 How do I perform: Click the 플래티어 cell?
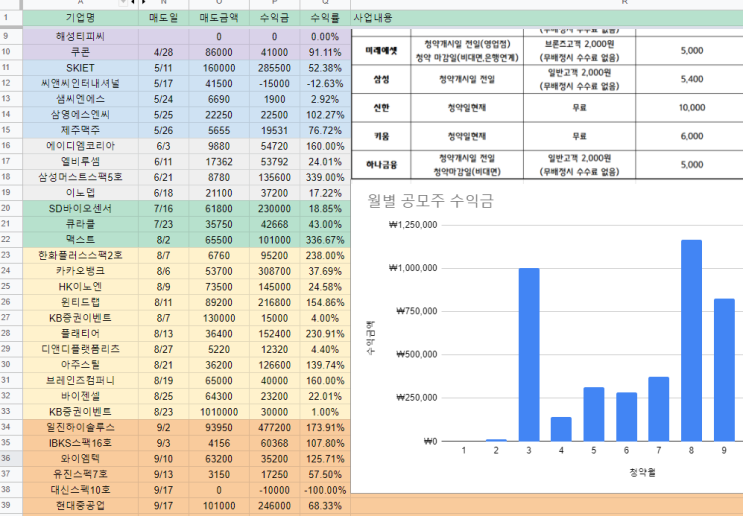[x=81, y=334]
